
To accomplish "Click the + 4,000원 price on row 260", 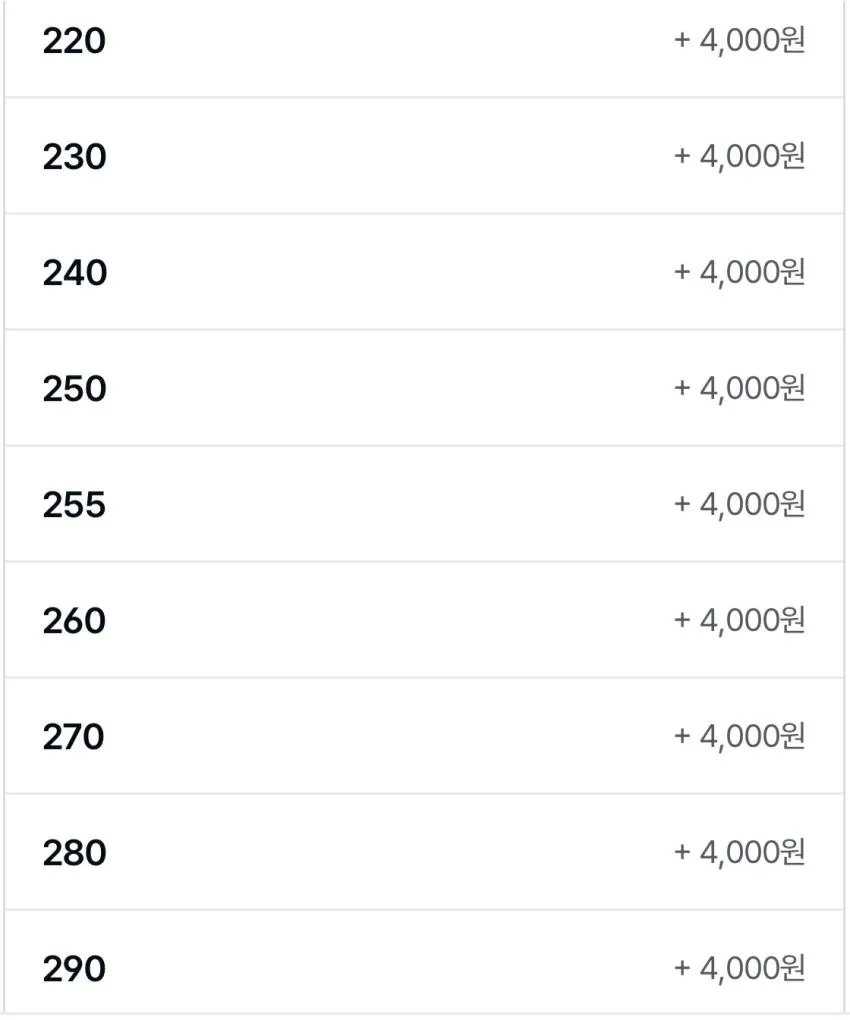I will pos(739,621).
